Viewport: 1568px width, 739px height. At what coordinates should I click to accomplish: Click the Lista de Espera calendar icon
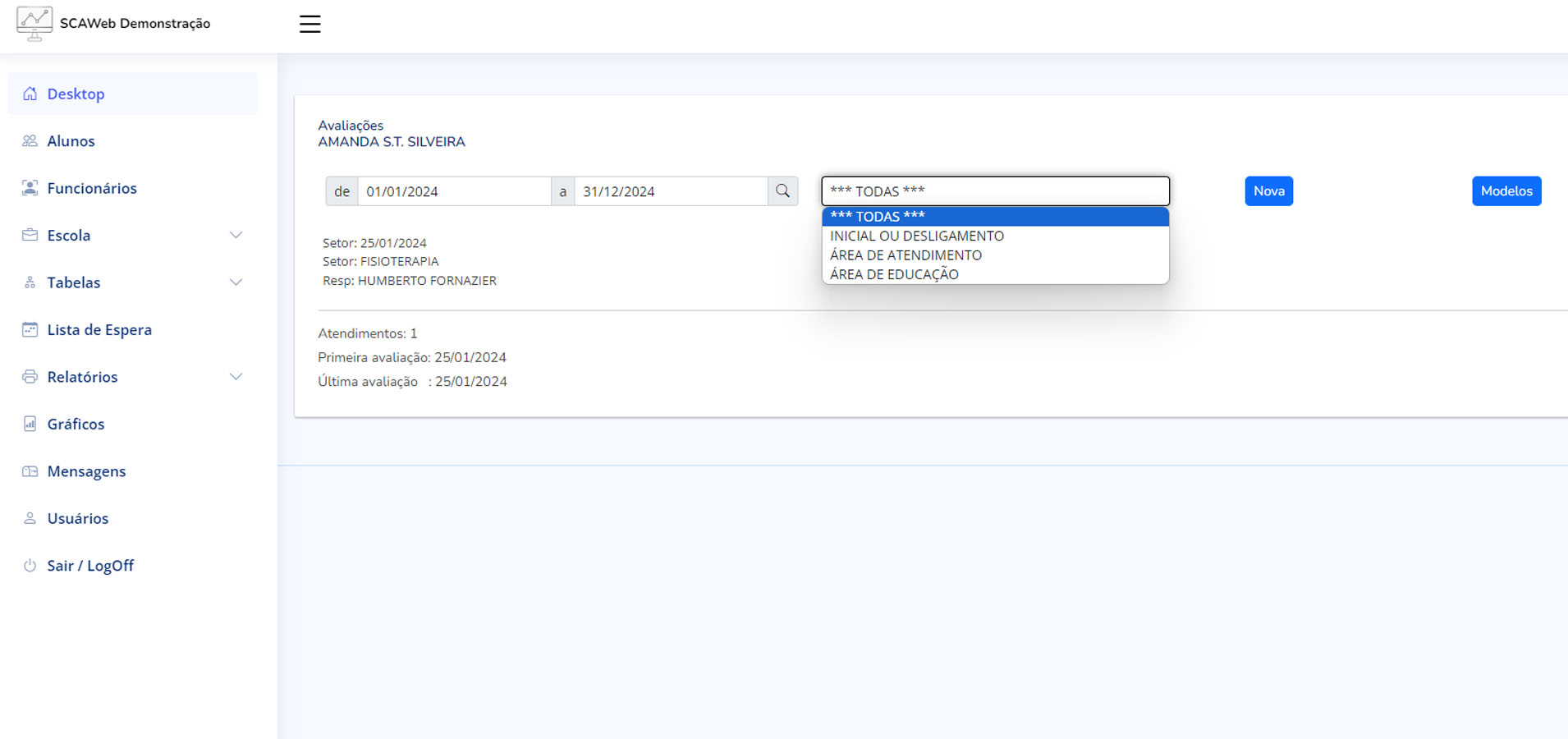[x=30, y=330]
